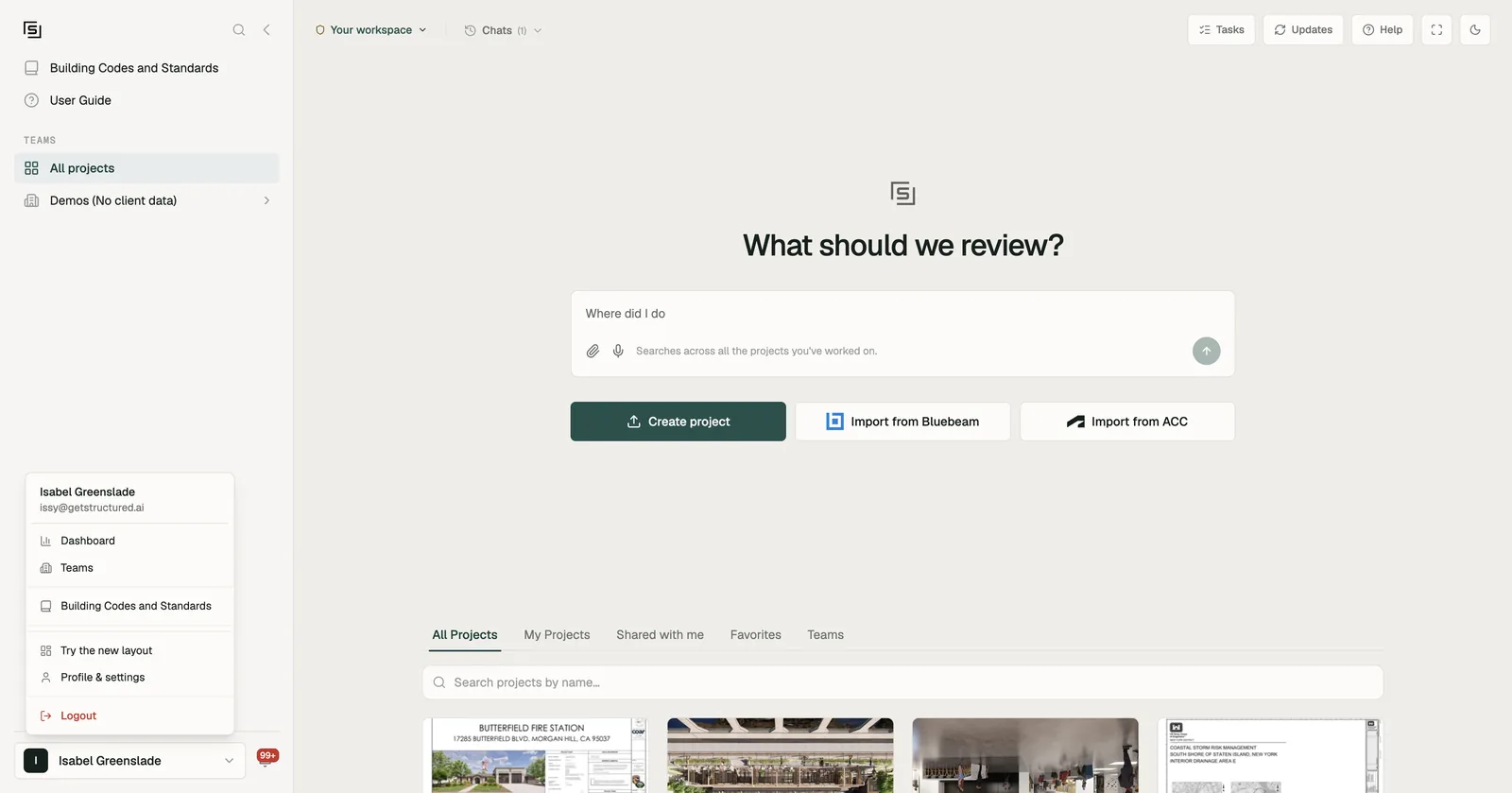
Task: Toggle dark mode with the moon icon
Action: point(1475,30)
